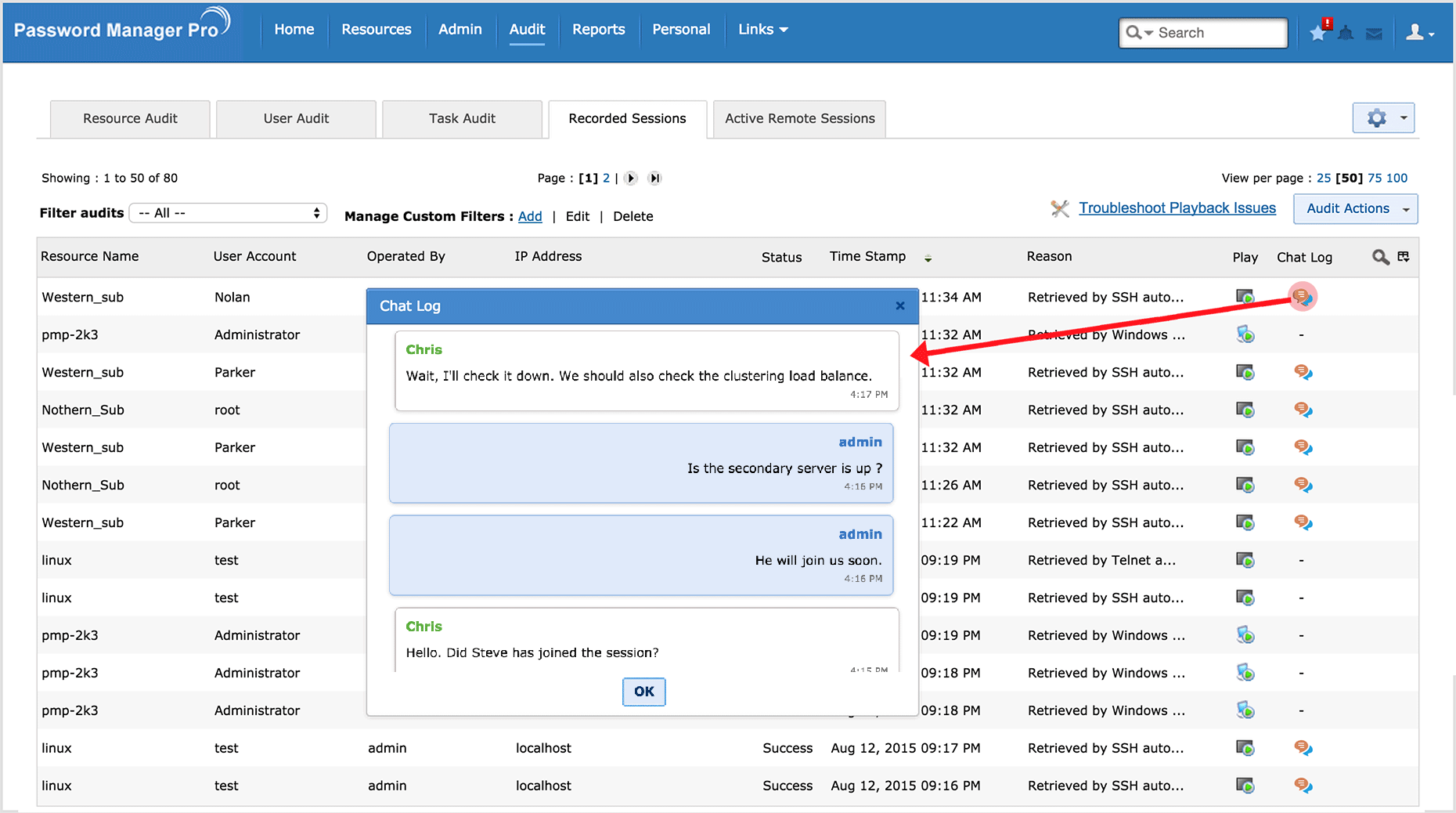Click the favorites star icon in header

1318,33
